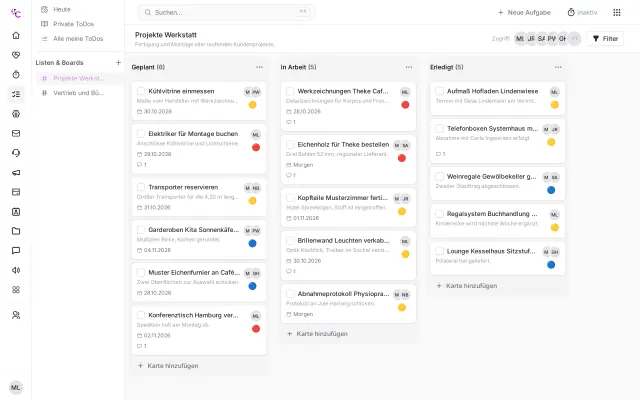This screenshot has height=400, width=640.
Task: Open In Arbeit column options menu
Action: (x=409, y=67)
